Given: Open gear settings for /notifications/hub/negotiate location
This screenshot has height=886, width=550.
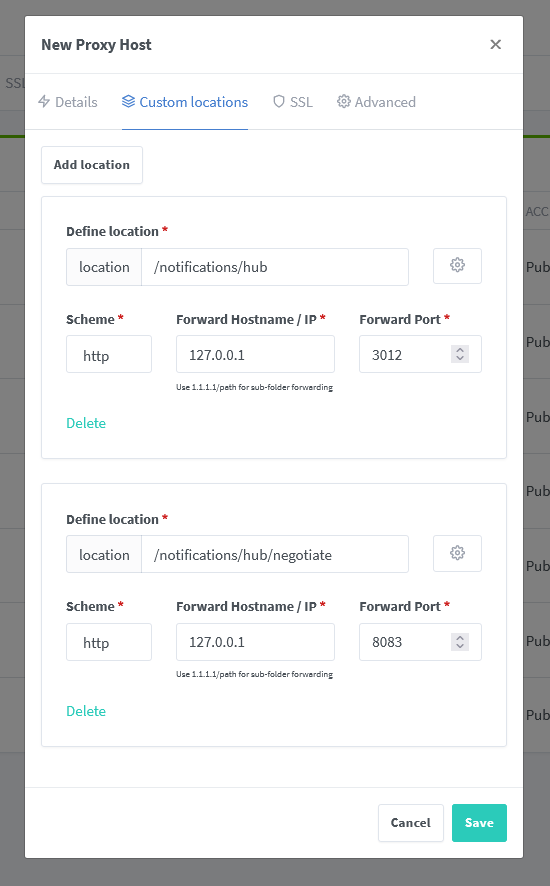Looking at the screenshot, I should [457, 553].
